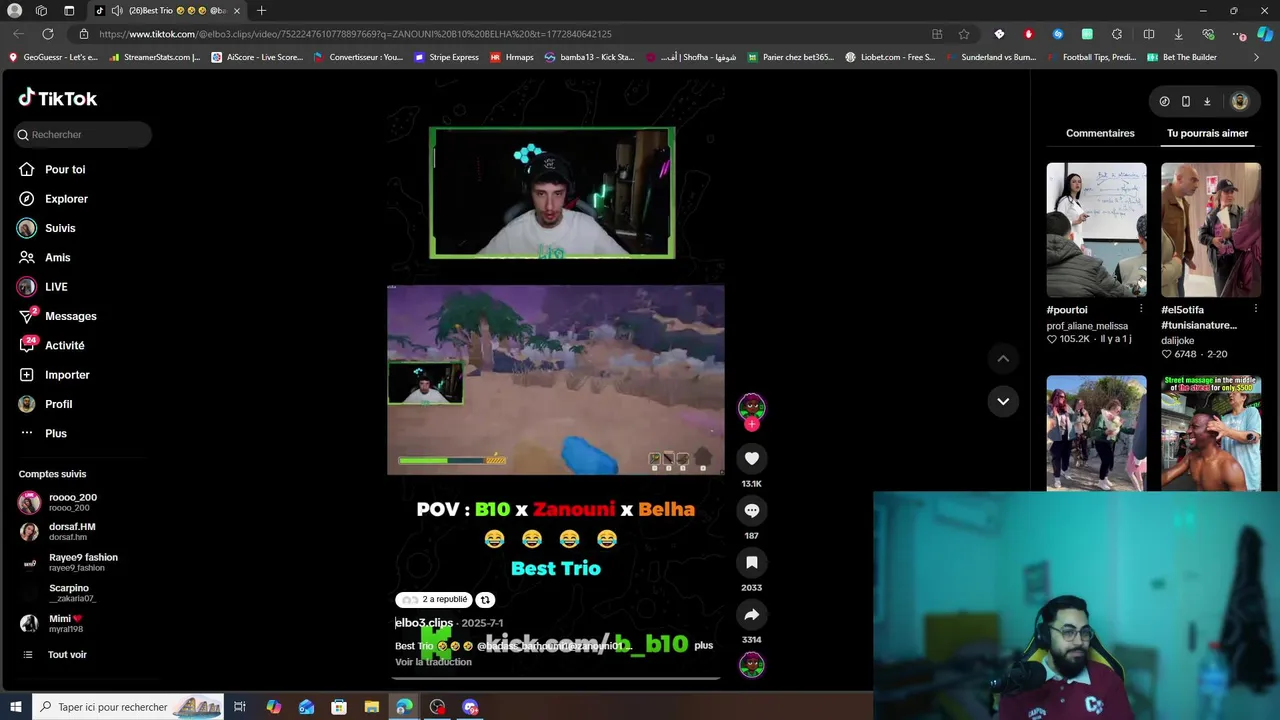Screen dimensions: 1280x720
Task: Open a new browser tab
Action: (x=261, y=10)
